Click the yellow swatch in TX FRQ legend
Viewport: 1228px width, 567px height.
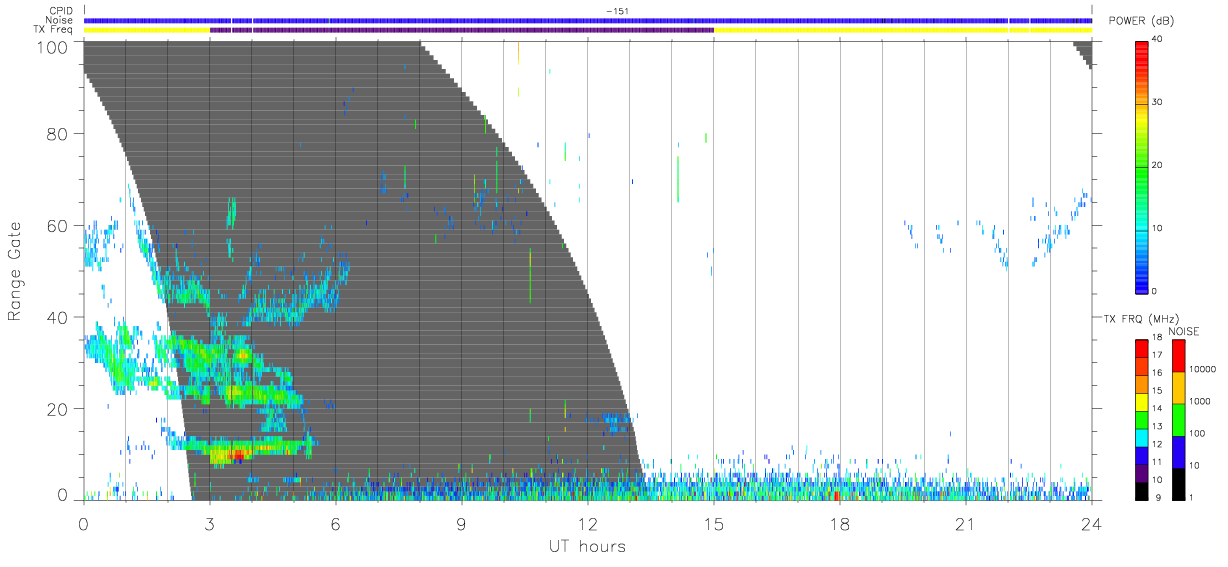[1142, 401]
